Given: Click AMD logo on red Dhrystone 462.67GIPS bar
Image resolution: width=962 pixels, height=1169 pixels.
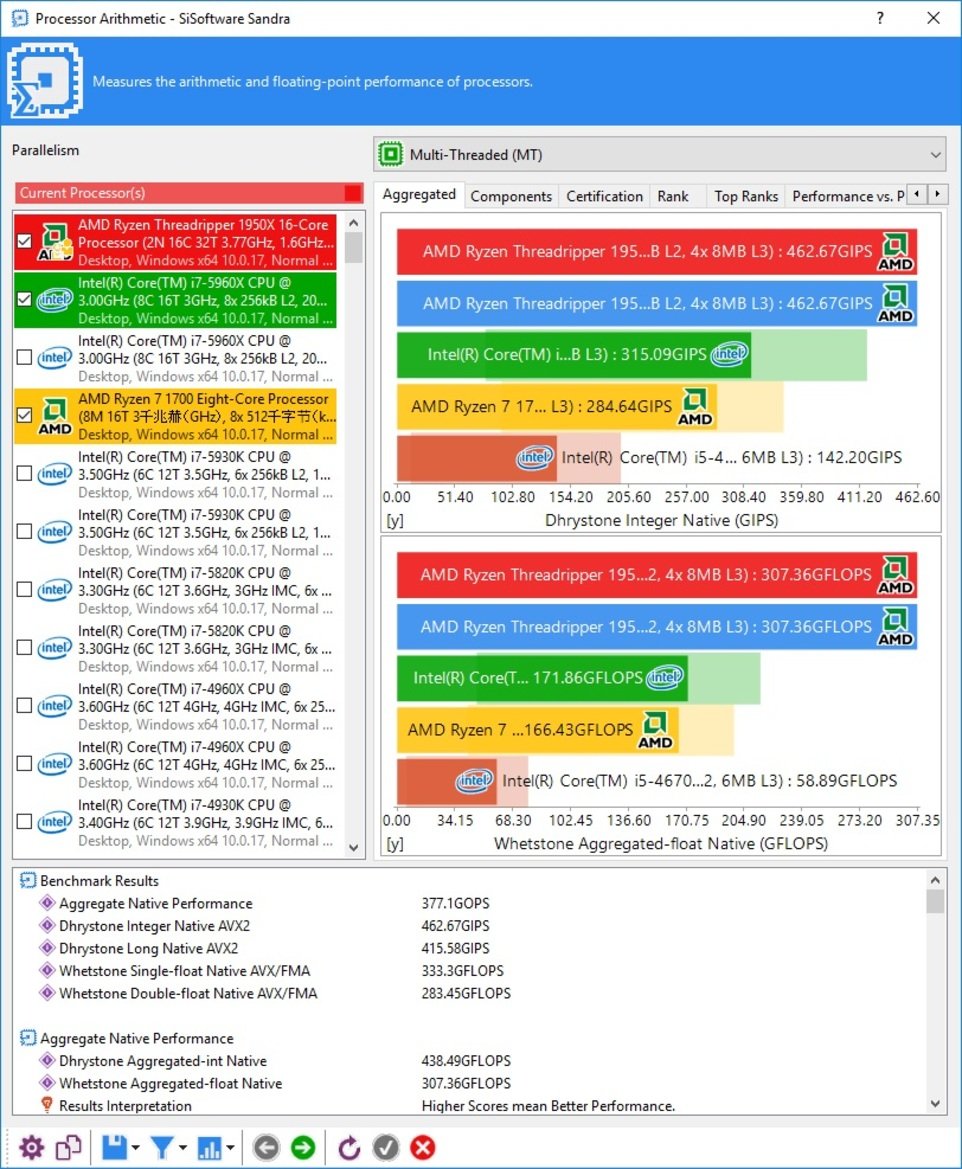Looking at the screenshot, I should click(896, 252).
